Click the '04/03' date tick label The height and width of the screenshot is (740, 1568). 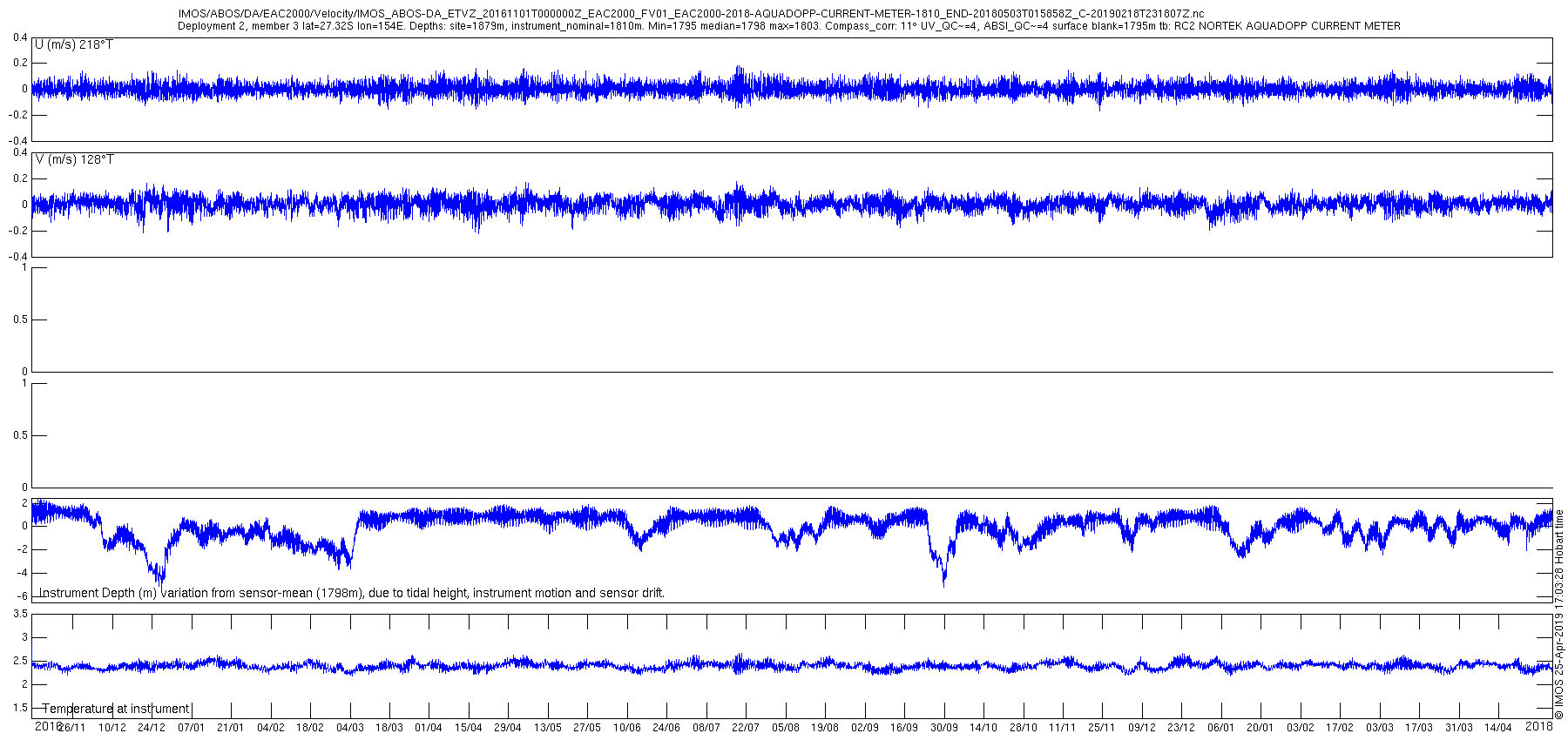pos(349,728)
